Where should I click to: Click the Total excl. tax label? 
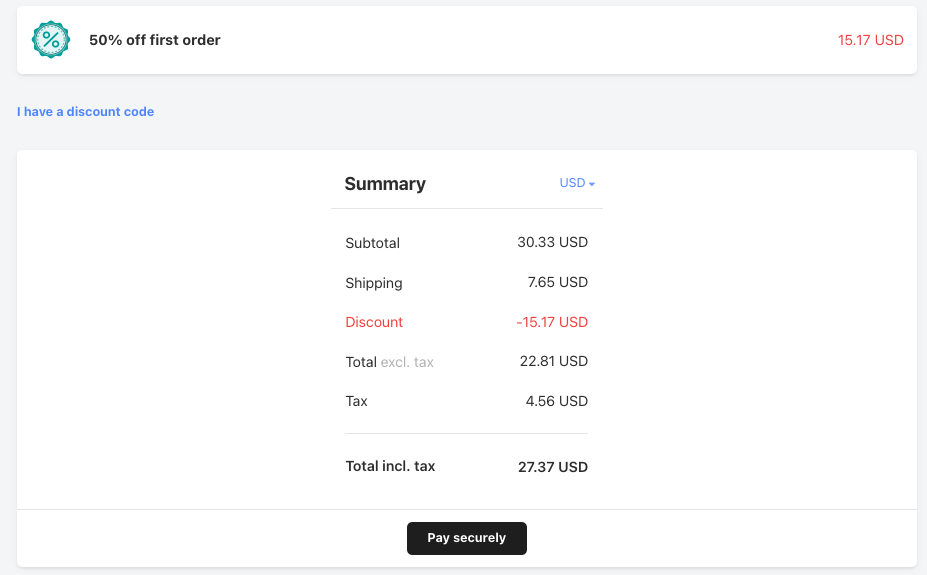point(389,362)
